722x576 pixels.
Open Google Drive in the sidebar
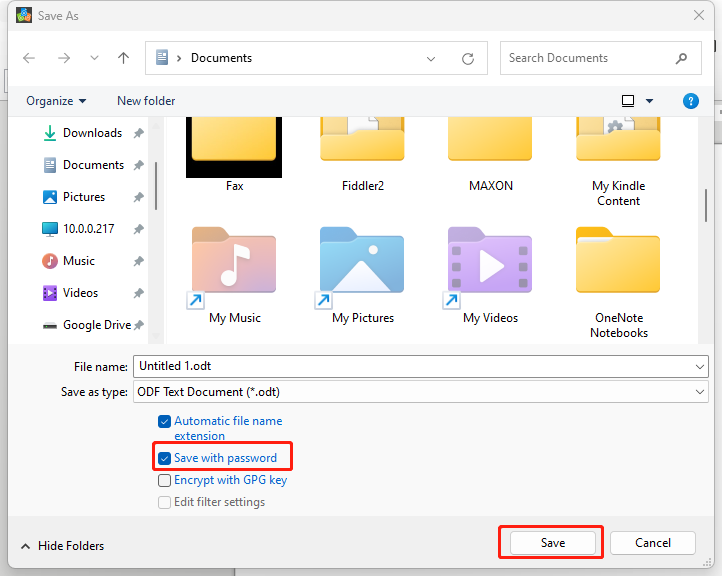[x=97, y=325]
